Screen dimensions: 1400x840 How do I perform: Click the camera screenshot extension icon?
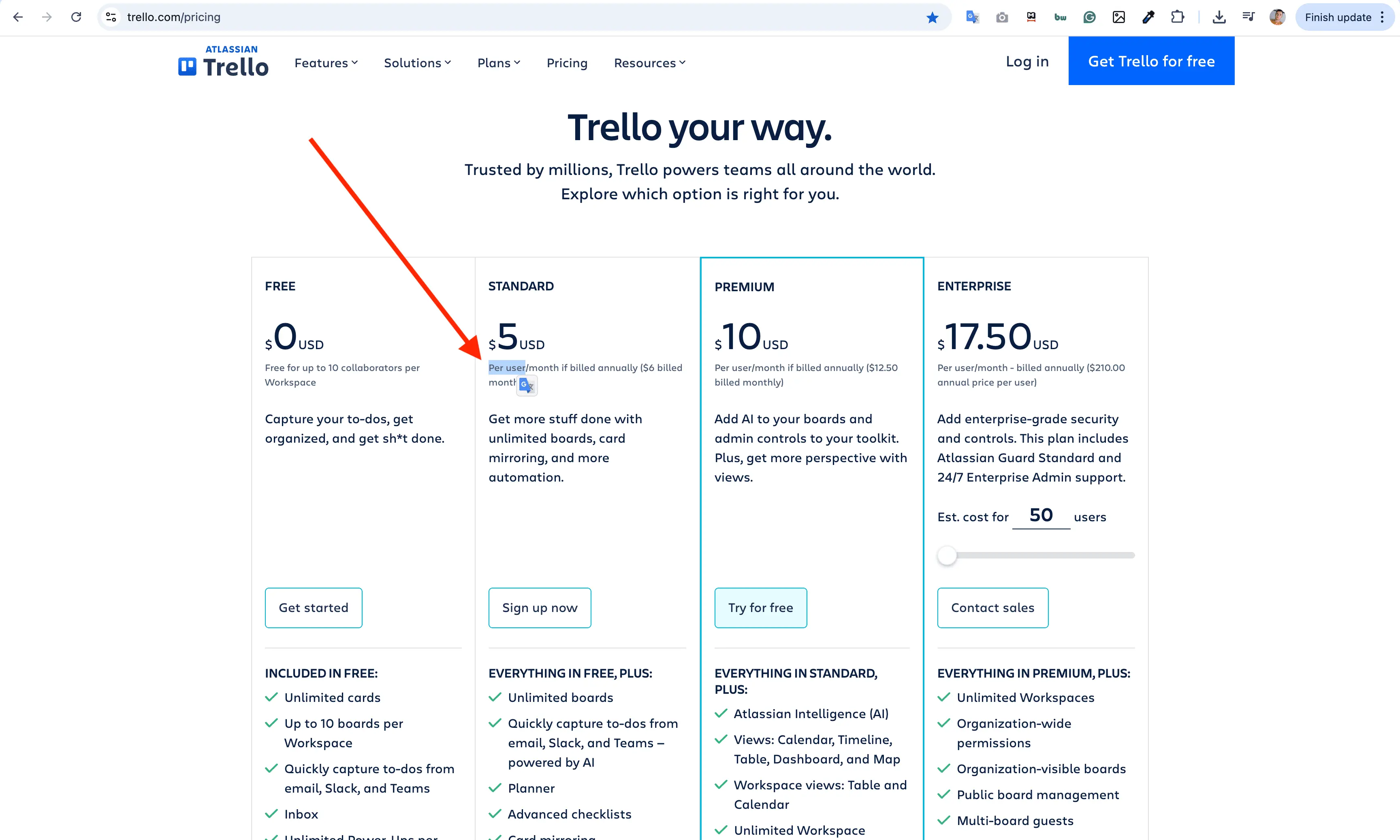point(1002,17)
